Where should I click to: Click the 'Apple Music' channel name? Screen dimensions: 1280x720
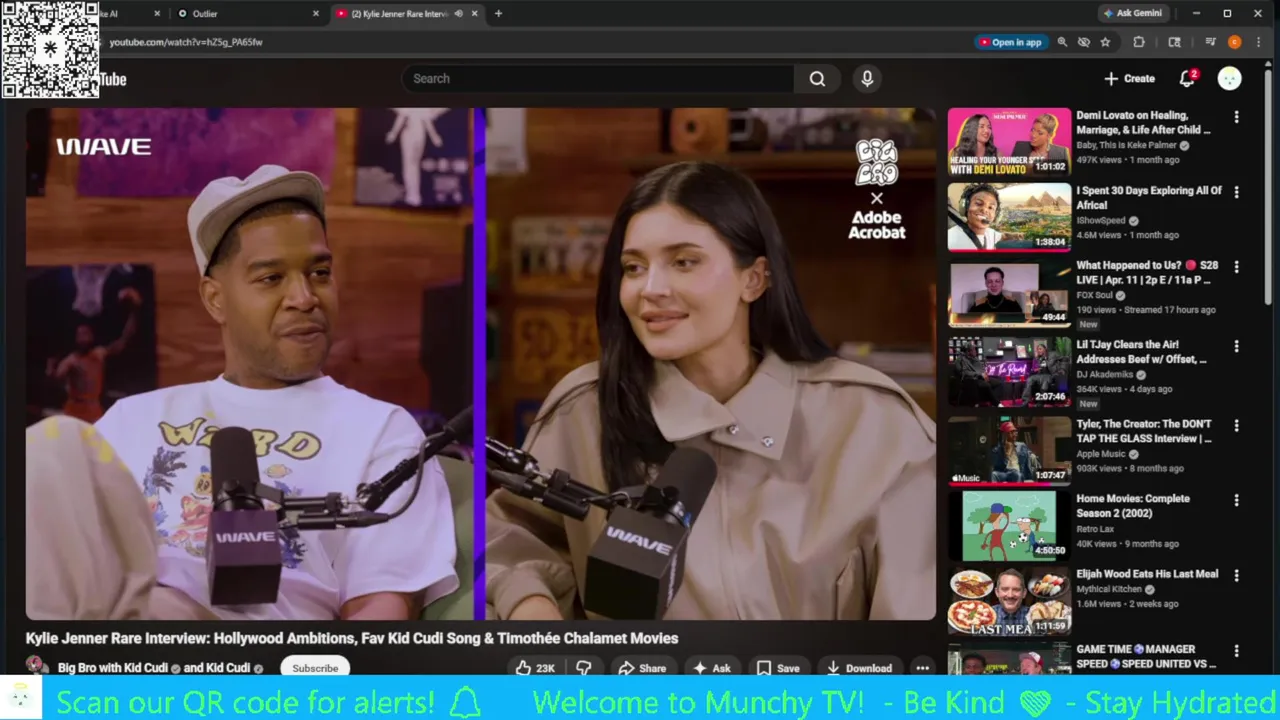click(x=1101, y=454)
